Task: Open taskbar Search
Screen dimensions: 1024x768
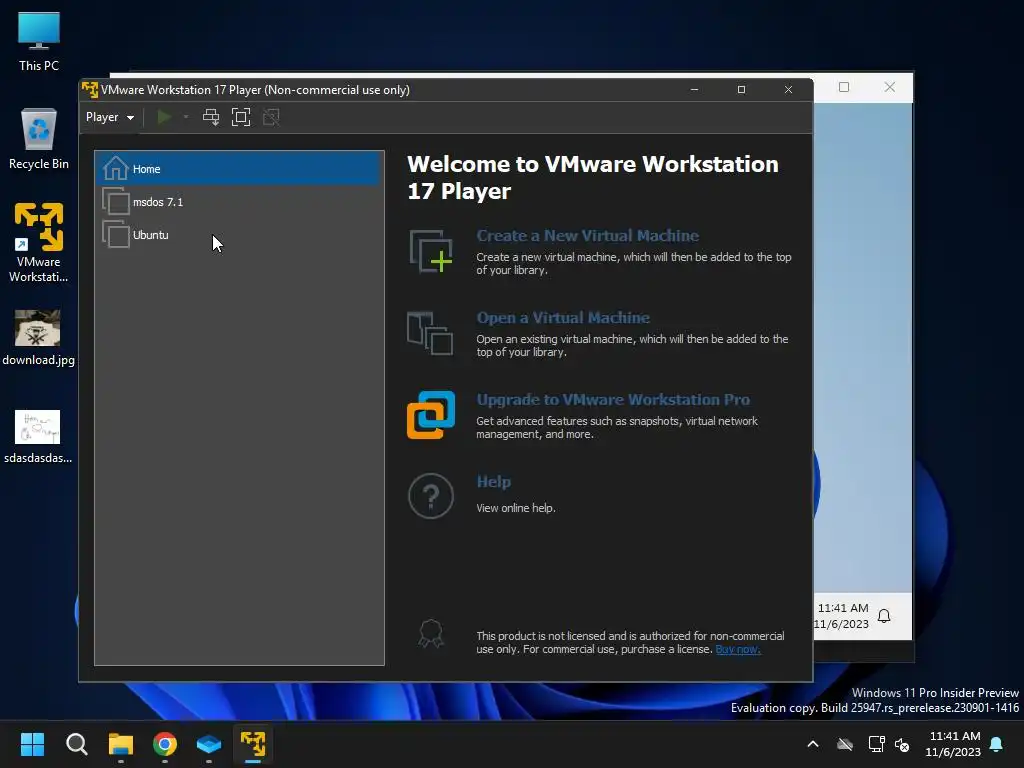Action: click(76, 744)
